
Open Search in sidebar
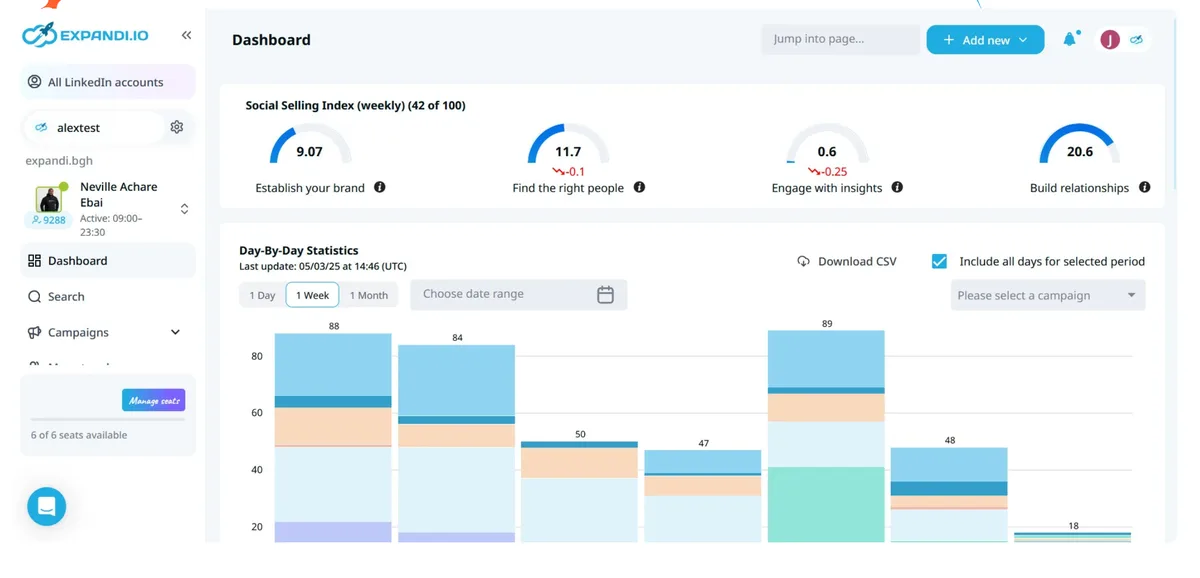point(108,297)
